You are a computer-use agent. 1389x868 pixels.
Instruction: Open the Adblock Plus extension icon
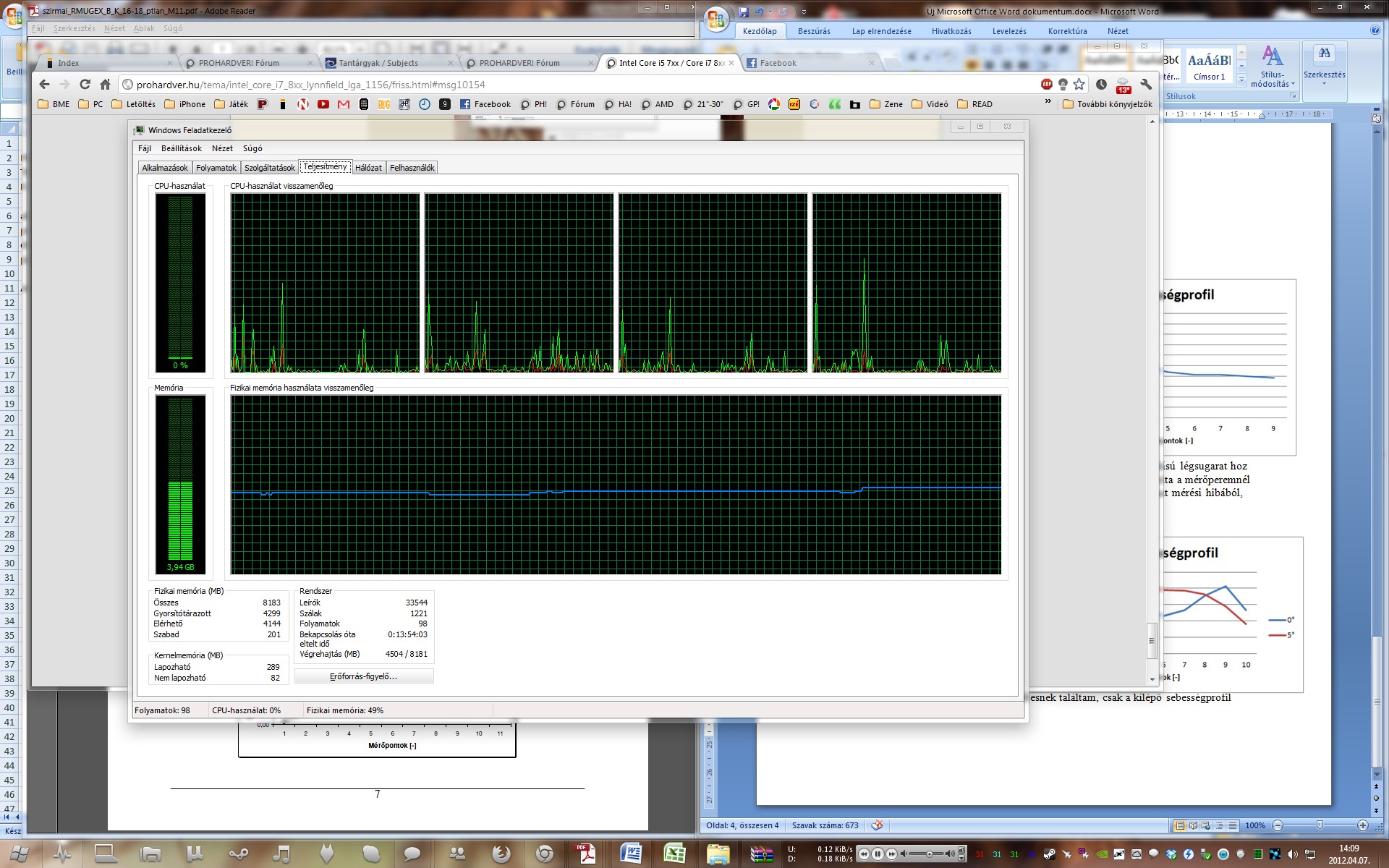coord(1047,85)
